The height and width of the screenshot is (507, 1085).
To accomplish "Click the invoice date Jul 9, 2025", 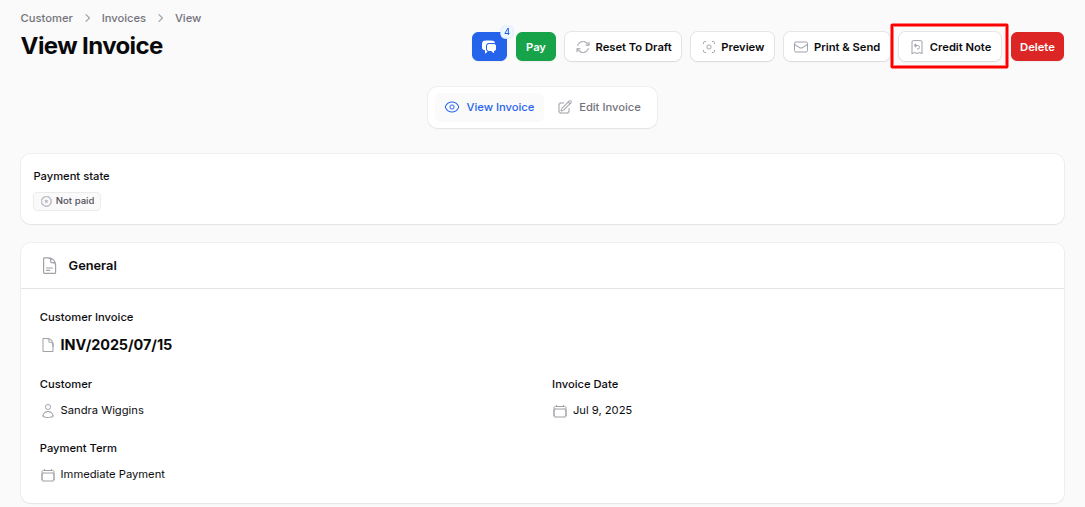I will [603, 410].
